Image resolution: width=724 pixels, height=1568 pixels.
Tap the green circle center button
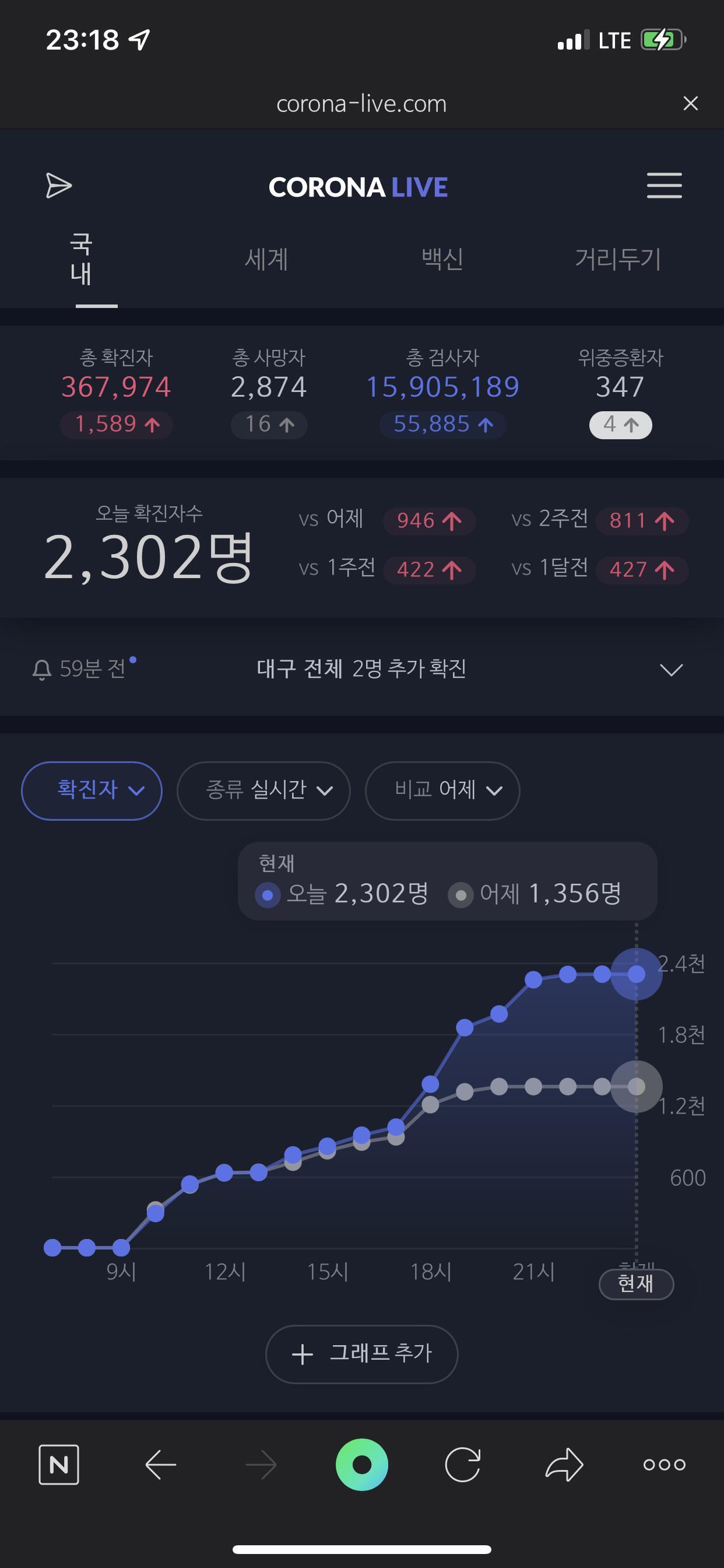(x=362, y=1465)
